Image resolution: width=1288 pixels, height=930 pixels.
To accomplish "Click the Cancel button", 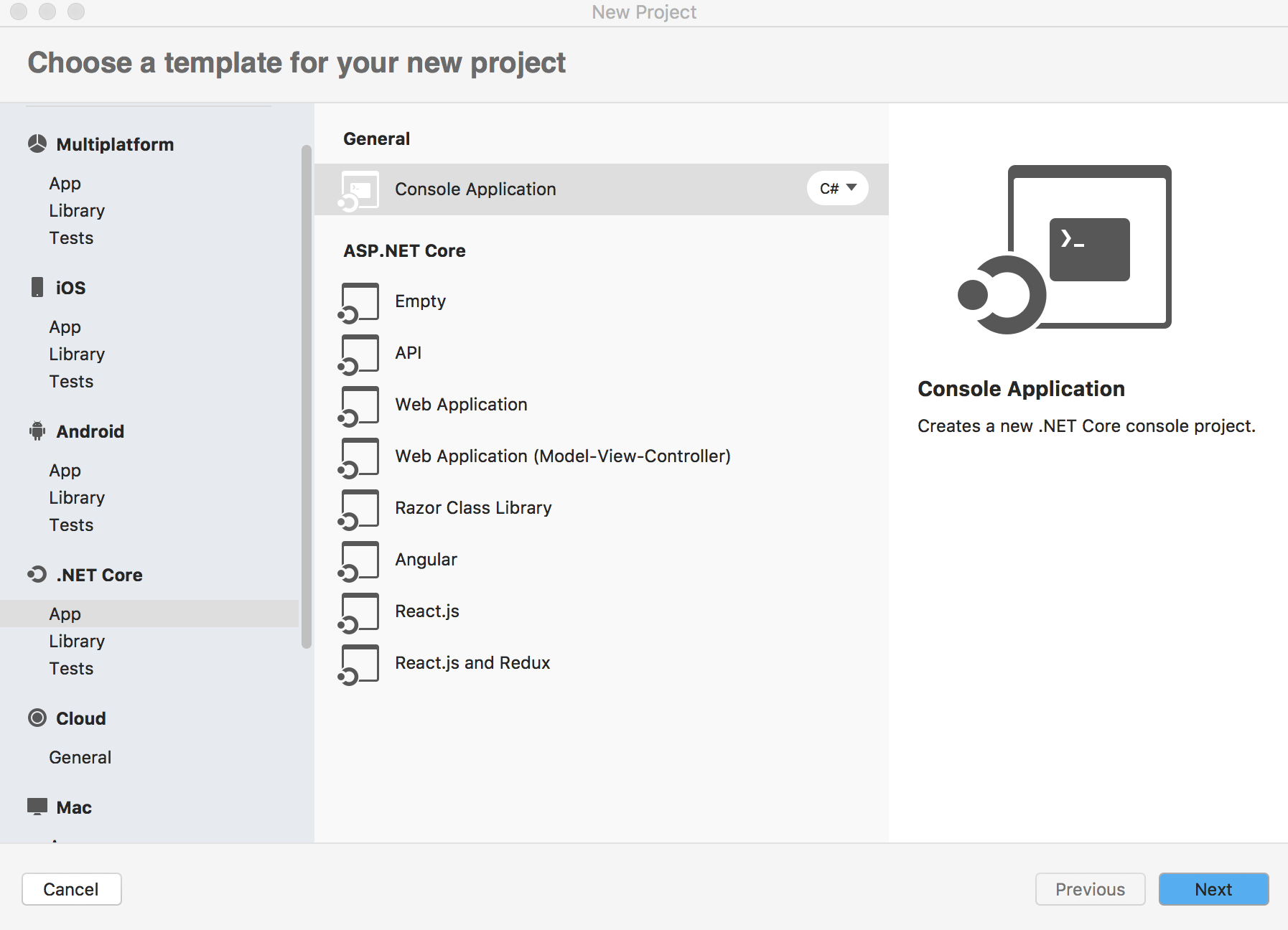I will pyautogui.click(x=71, y=889).
